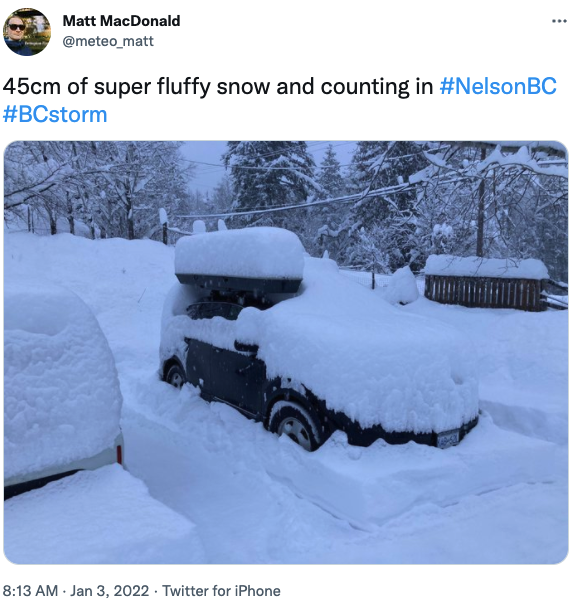583x614 pixels.
Task: Follow the #BCstorm hashtag link
Action: pyautogui.click(x=55, y=114)
